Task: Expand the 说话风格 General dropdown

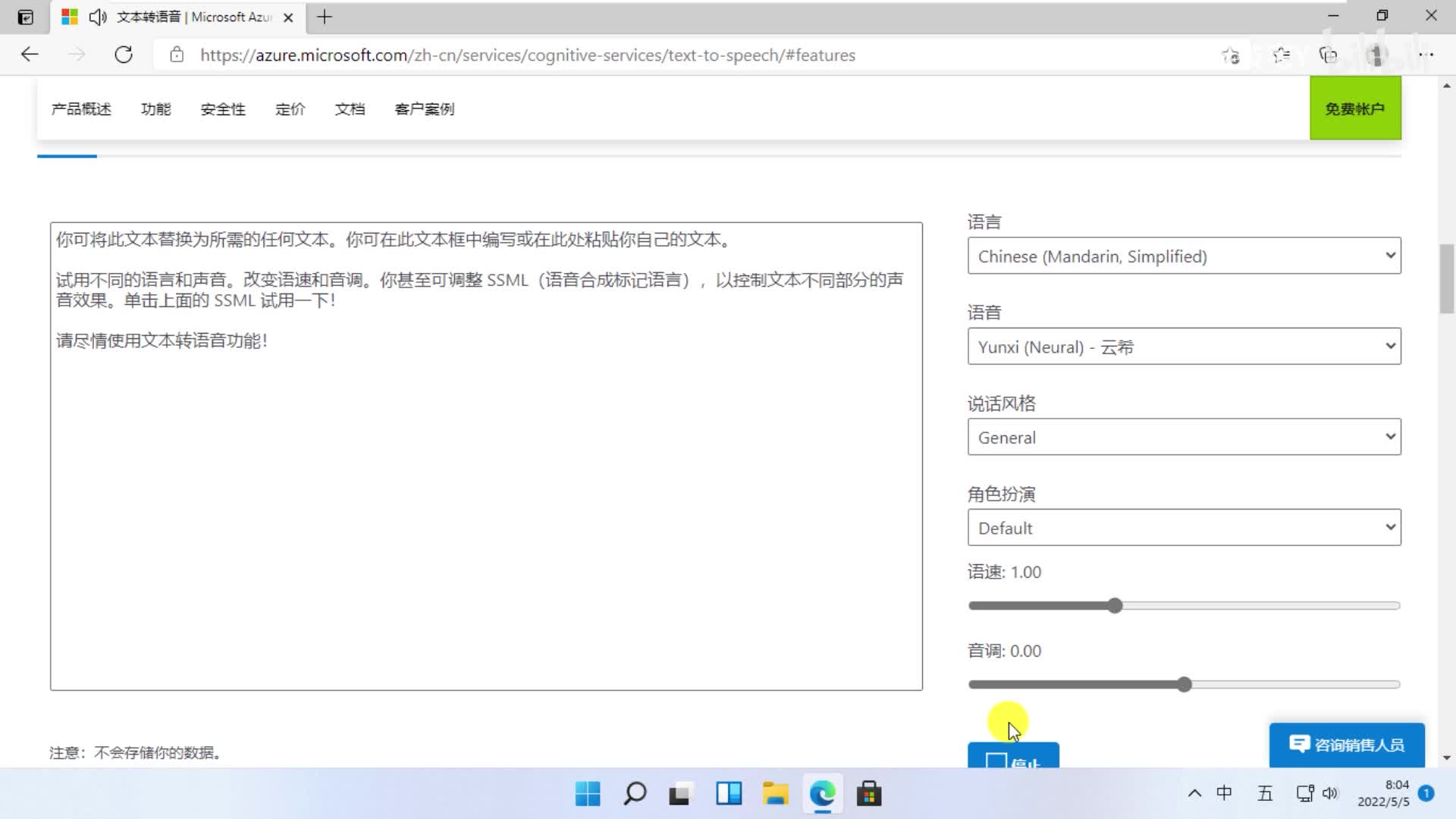Action: click(1184, 438)
